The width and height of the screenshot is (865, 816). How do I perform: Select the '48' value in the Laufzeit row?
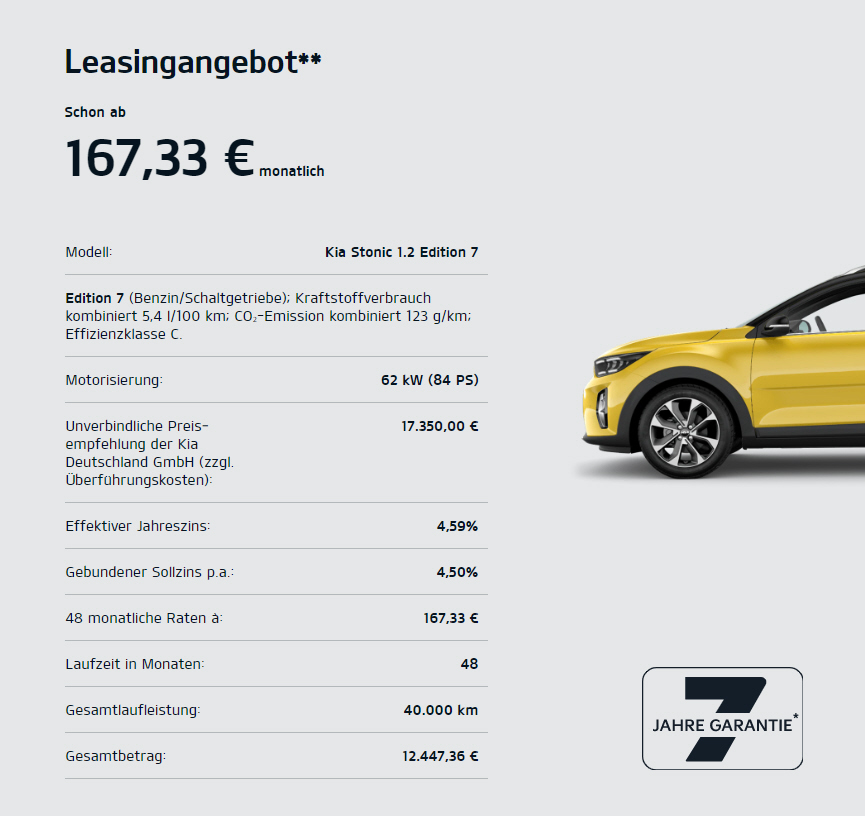pos(469,664)
